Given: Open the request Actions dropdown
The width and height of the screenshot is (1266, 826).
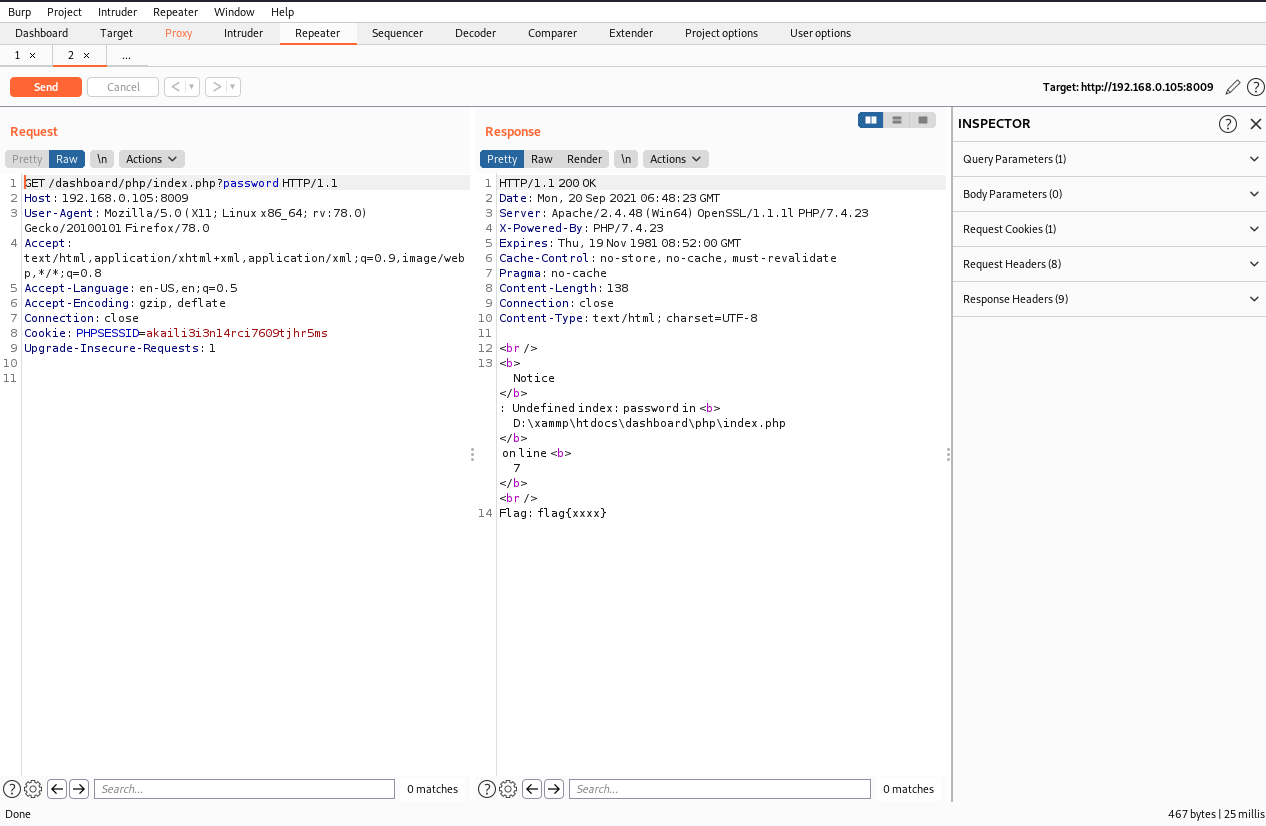Looking at the screenshot, I should point(151,159).
